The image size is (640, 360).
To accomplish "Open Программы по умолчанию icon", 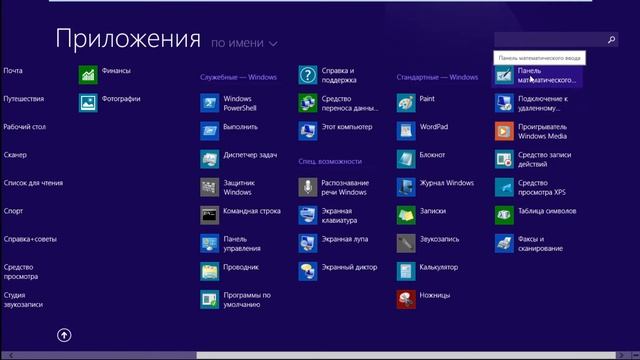I will pos(209,300).
